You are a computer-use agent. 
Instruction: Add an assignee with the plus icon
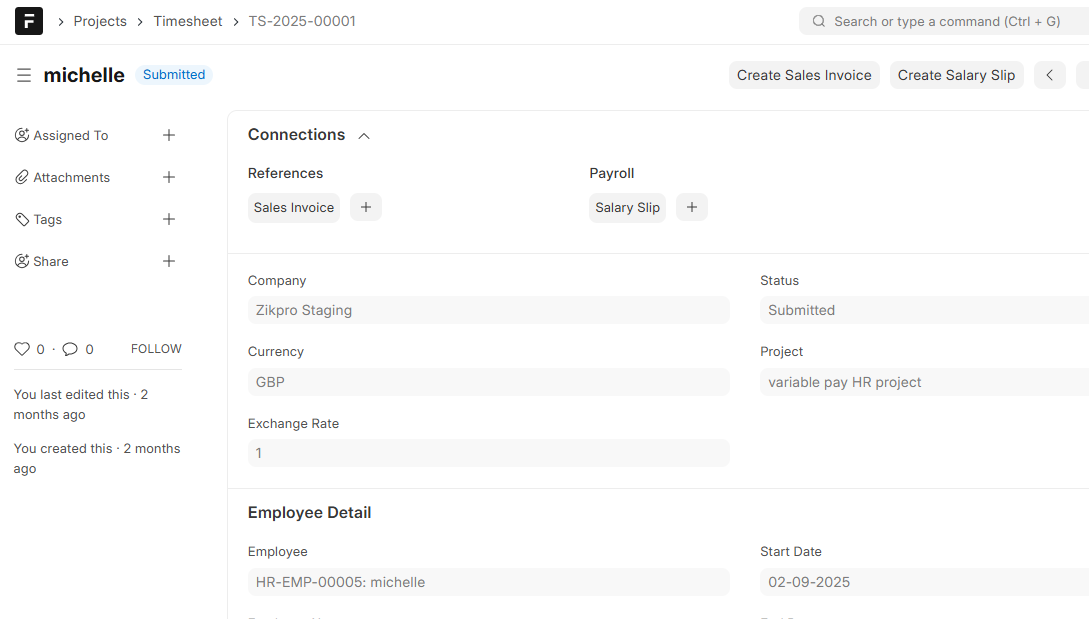click(169, 135)
